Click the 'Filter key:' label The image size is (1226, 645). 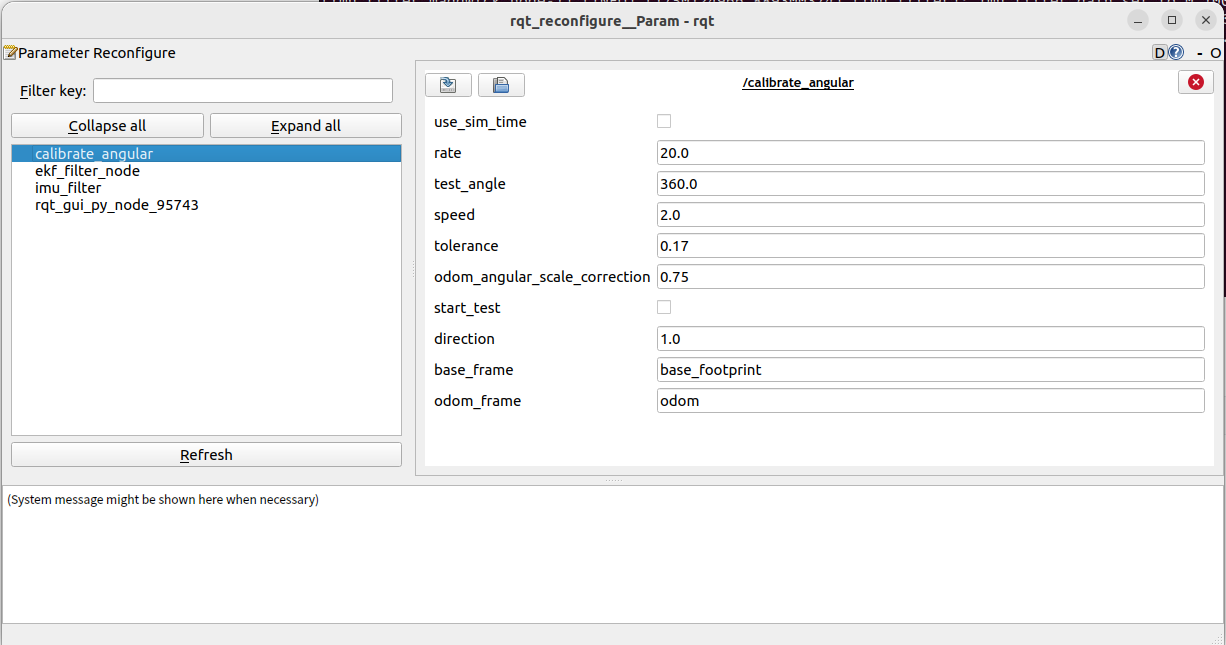click(x=53, y=91)
